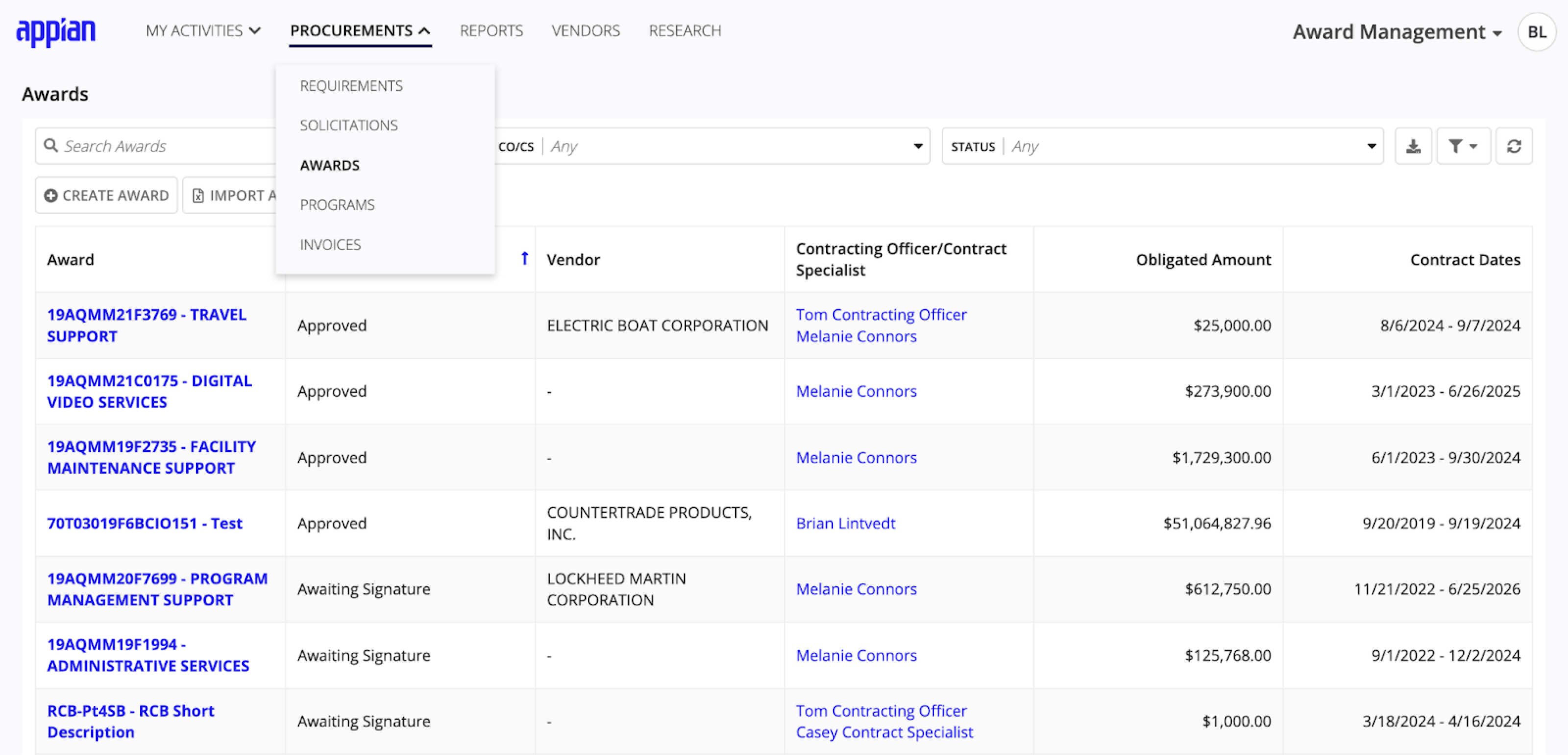1568x755 pixels.
Task: Click the $125,768.00 obligated amount
Action: click(1228, 655)
